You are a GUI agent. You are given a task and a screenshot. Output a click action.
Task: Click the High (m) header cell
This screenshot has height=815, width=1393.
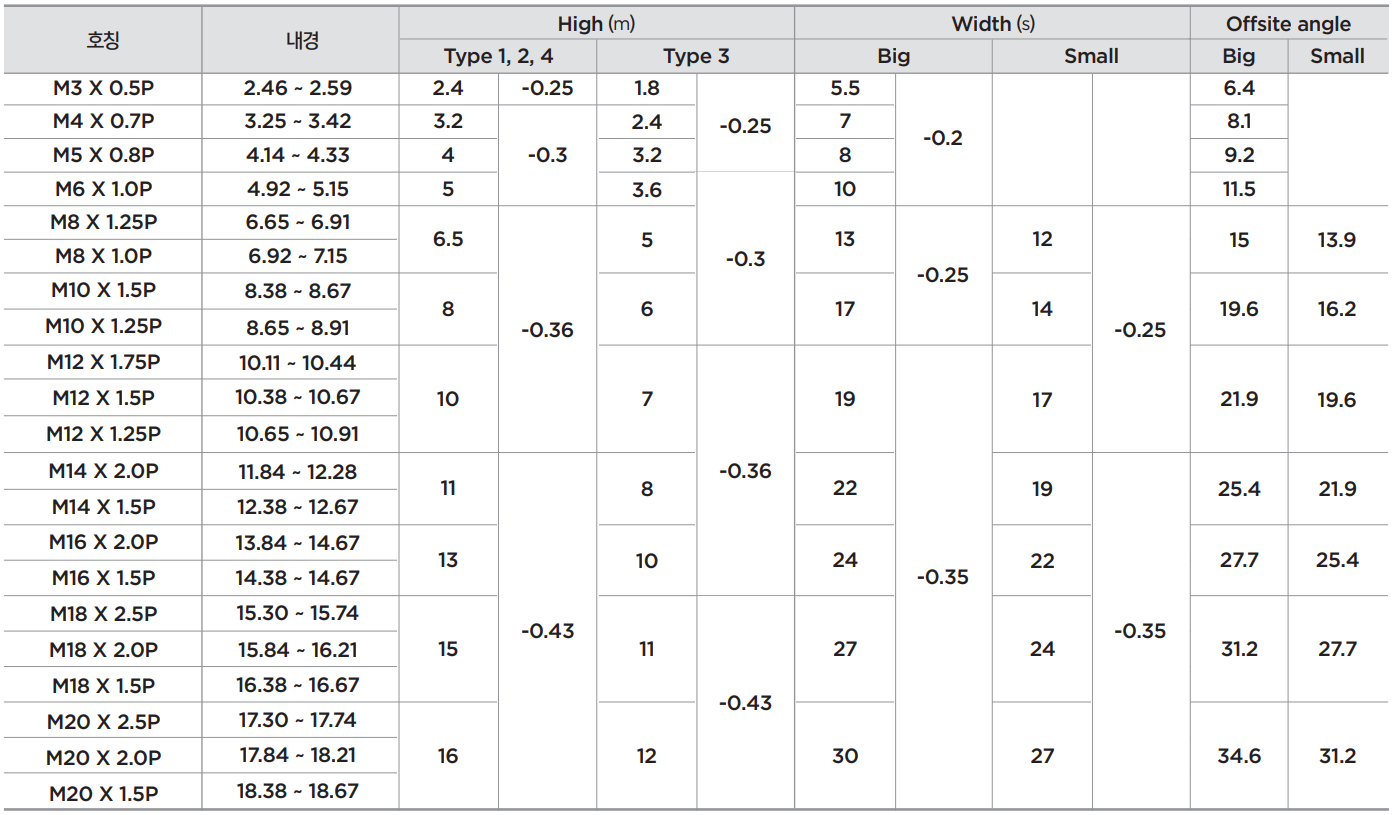(596, 24)
